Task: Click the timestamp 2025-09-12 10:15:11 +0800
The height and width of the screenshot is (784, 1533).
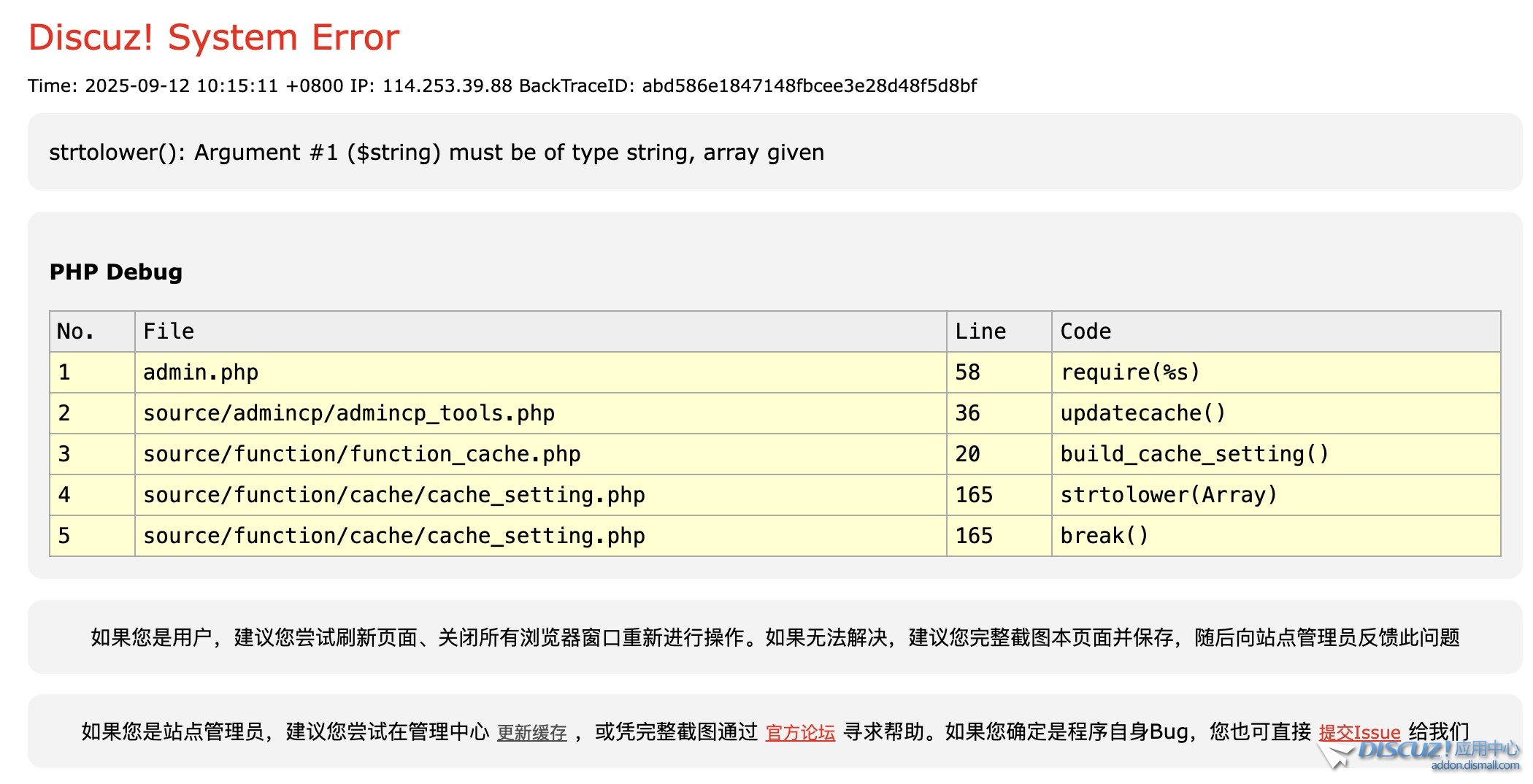Action: [215, 86]
